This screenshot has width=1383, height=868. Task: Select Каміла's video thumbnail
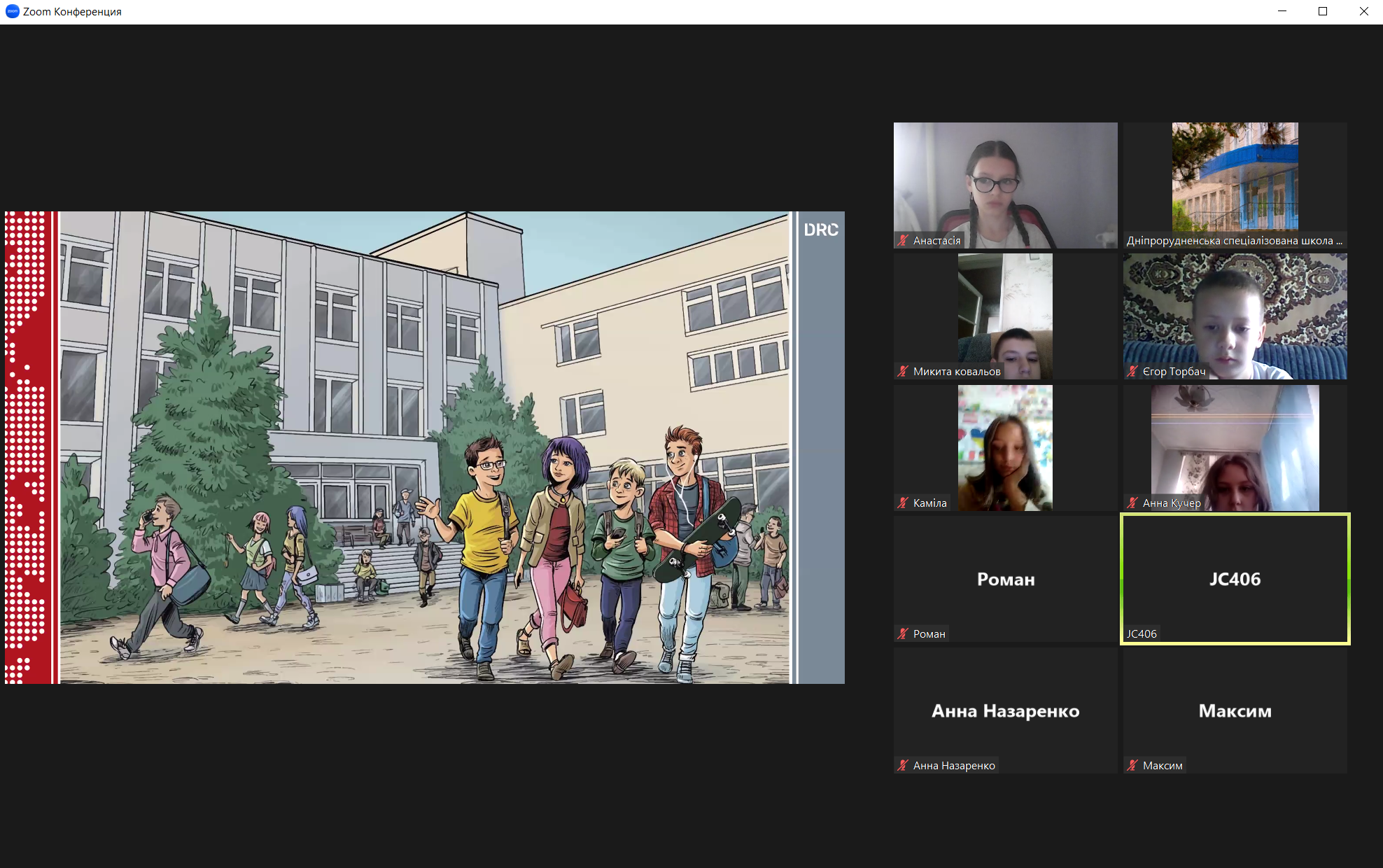pyautogui.click(x=1005, y=448)
